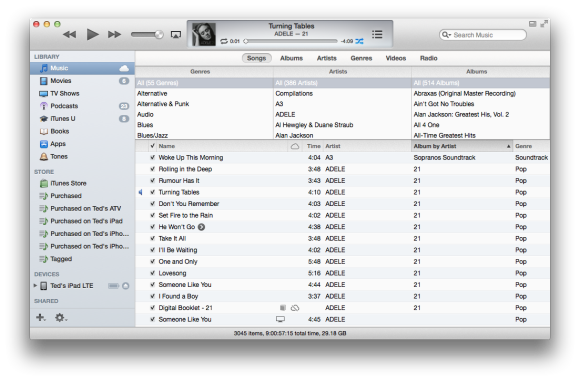This screenshot has height=381, width=580.
Task: Open the AirPlay output icon
Action: pos(176,34)
